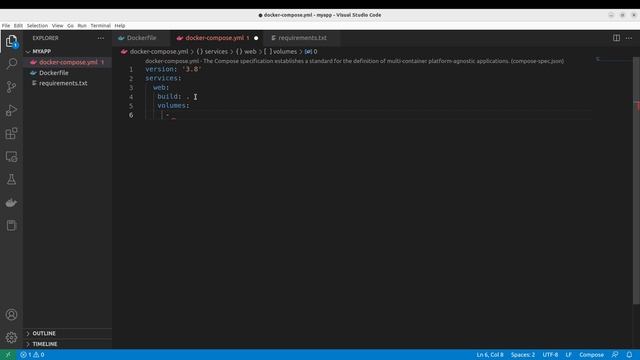Viewport: 640px width, 360px height.
Task: Change language mode Compose
Action: tap(591, 355)
